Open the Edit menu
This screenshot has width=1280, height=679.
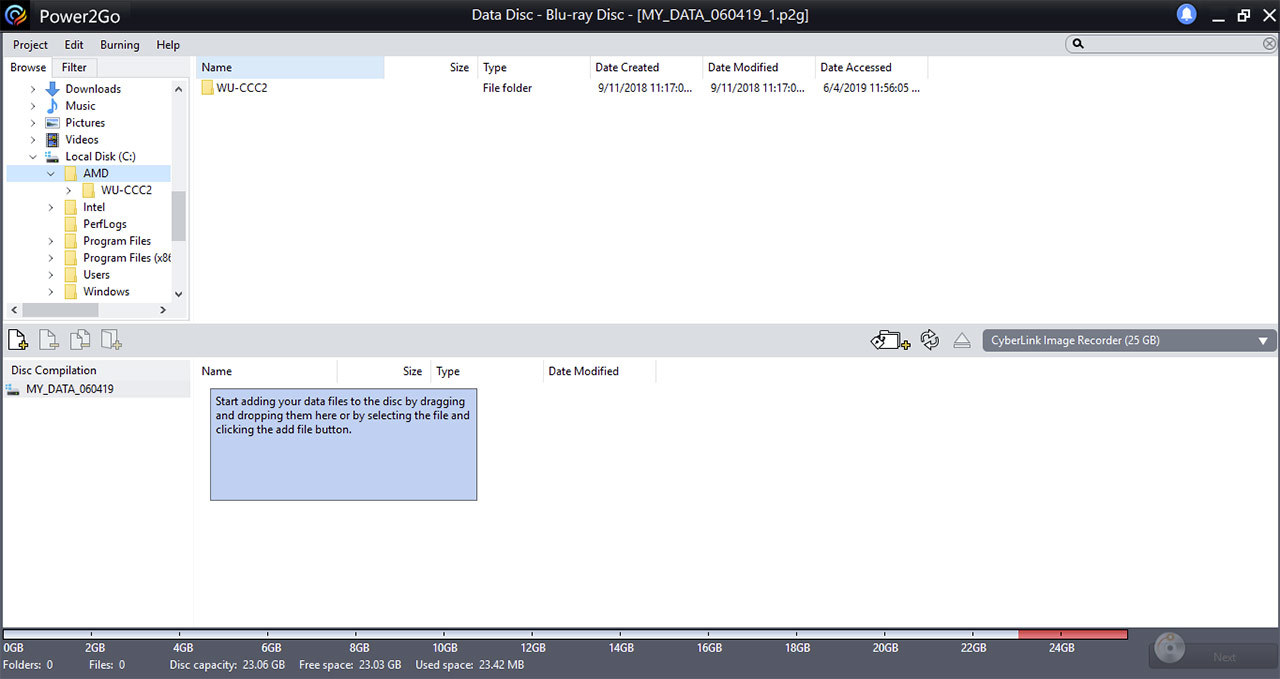pyautogui.click(x=74, y=45)
